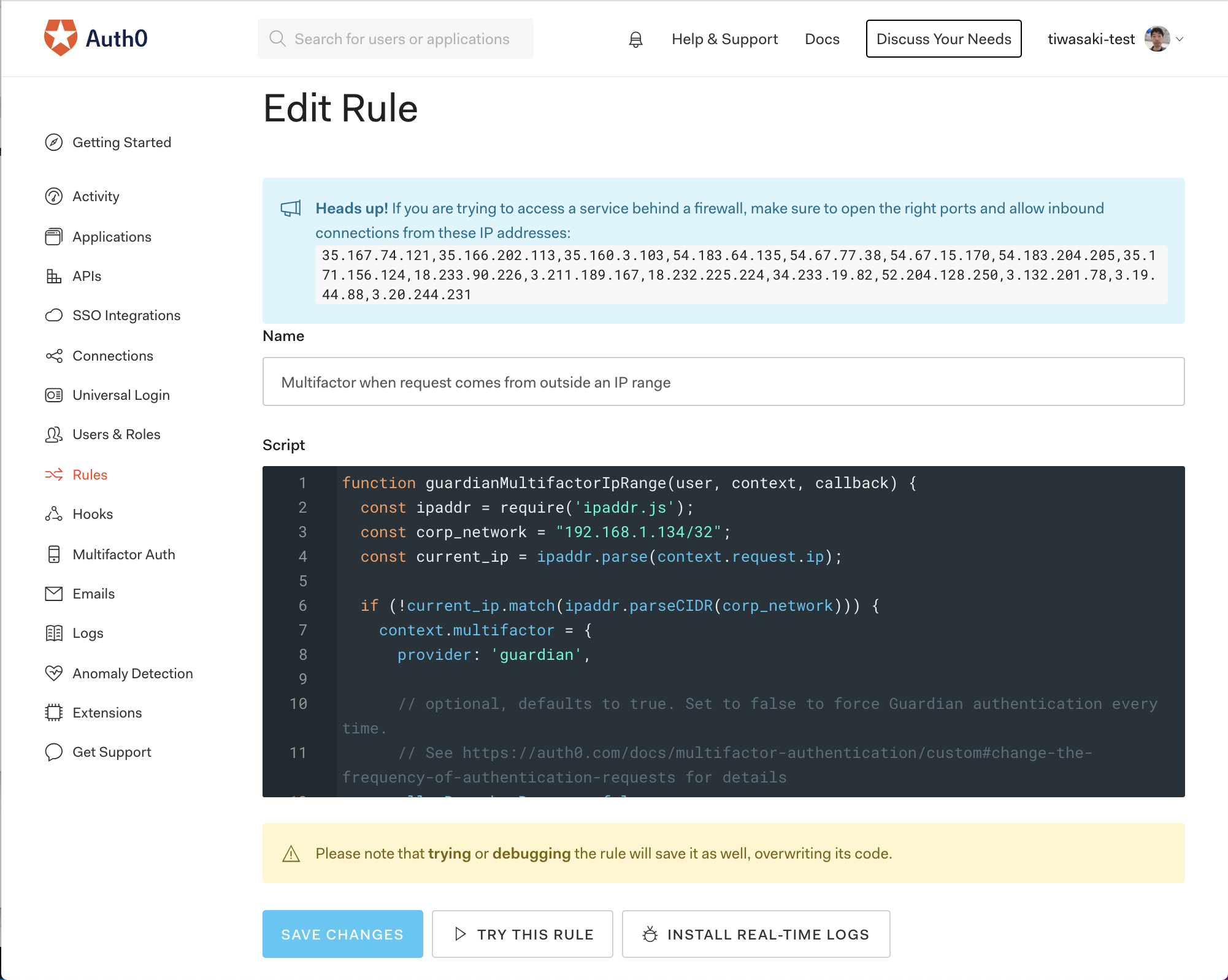1228x980 pixels.
Task: Click the Logs book icon
Action: click(x=54, y=633)
